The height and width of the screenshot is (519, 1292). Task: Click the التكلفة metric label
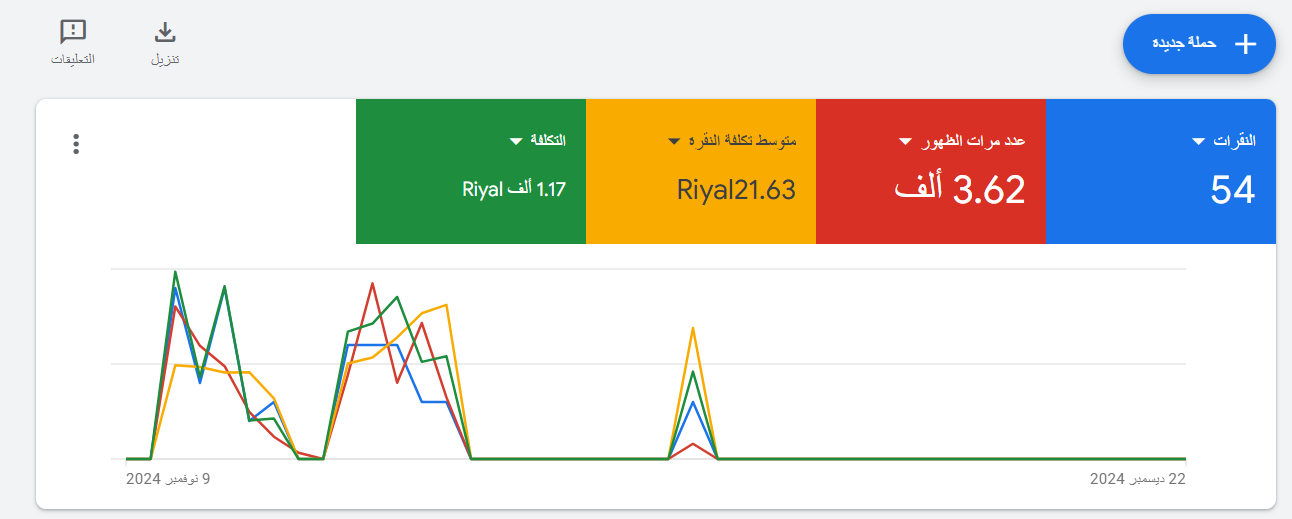(x=547, y=141)
